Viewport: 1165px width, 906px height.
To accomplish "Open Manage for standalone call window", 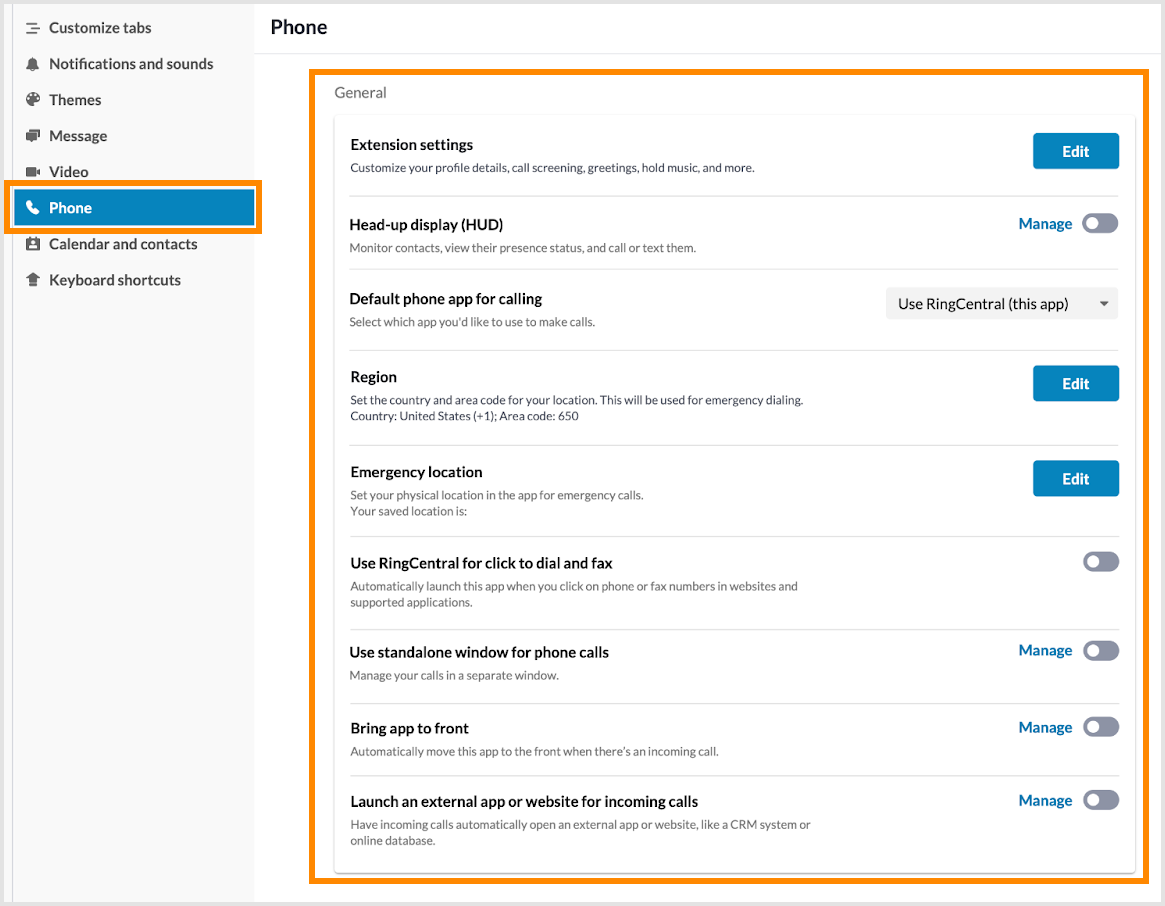I will [x=1045, y=650].
